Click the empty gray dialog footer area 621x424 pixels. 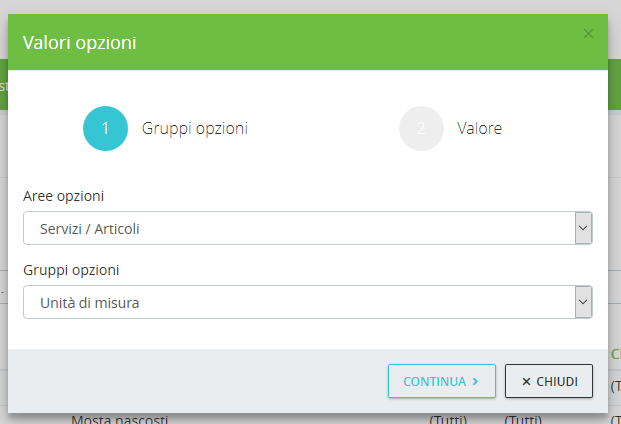pyautogui.click(x=200, y=380)
